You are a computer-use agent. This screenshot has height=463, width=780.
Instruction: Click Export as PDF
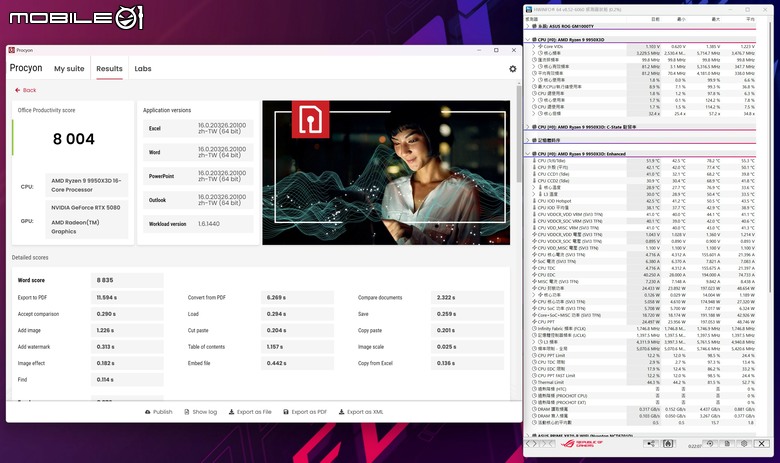pos(305,412)
